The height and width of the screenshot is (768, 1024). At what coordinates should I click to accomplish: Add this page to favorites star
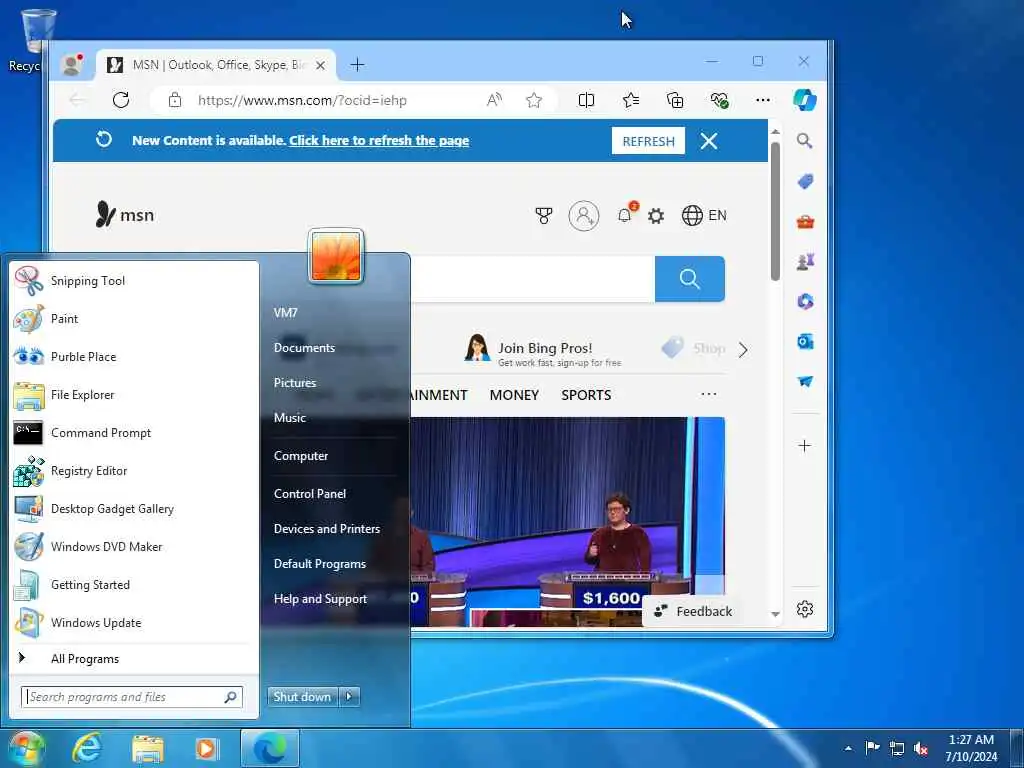534,100
